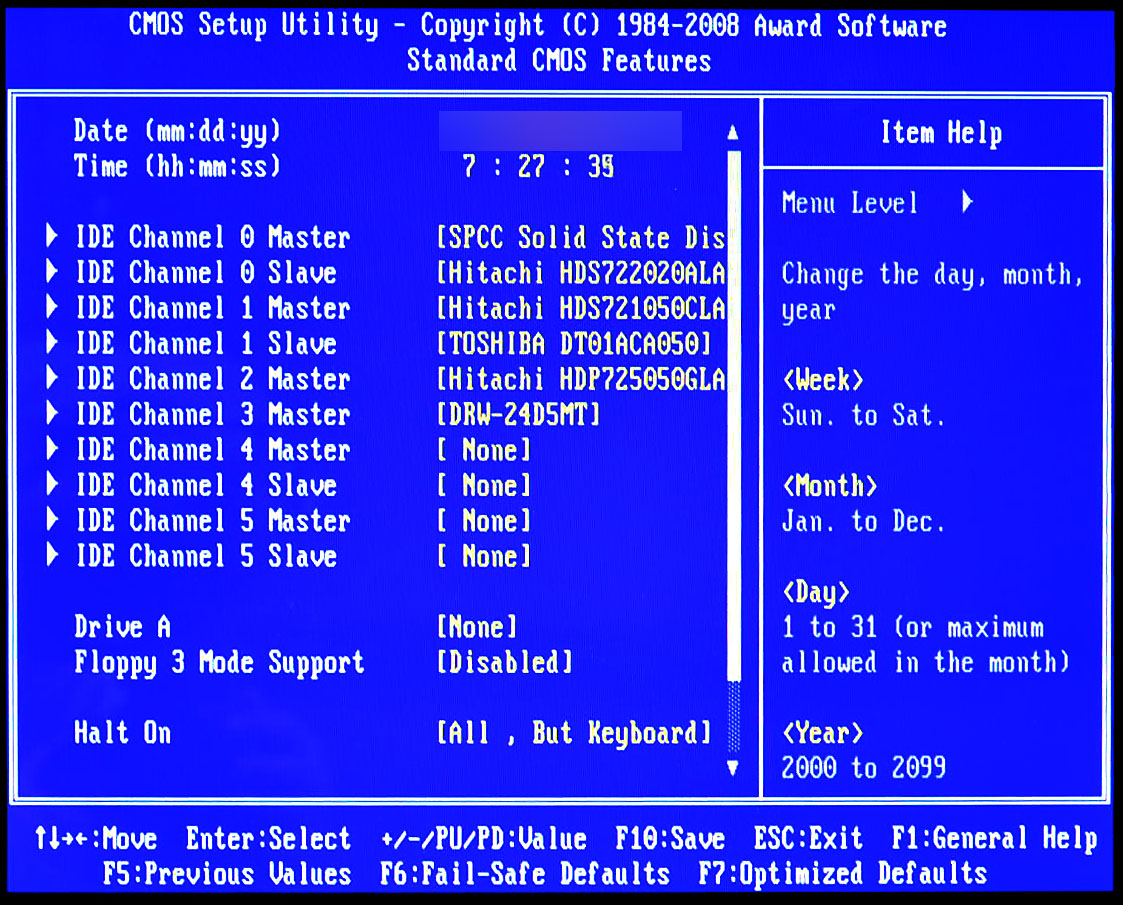Click the <Day> help heading
Image resolution: width=1123 pixels, height=905 pixels.
click(816, 593)
